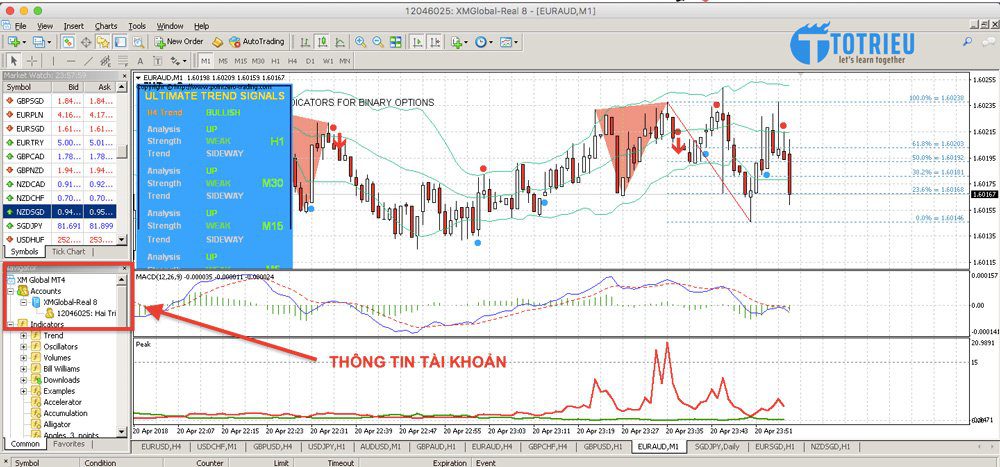
Task: Expand the Trend indicators folder
Action: click(x=24, y=336)
